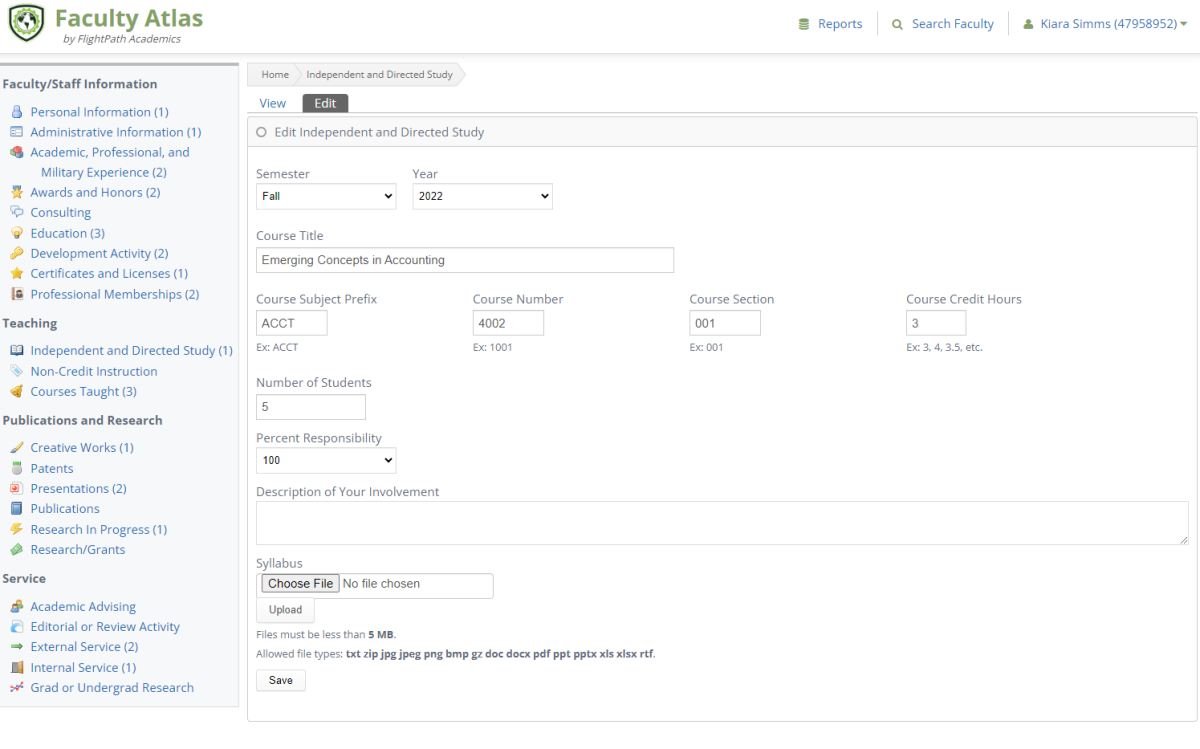Image resolution: width=1200 pixels, height=749 pixels.
Task: Click the Academic, Professional, and Military Experience icon
Action: point(16,152)
